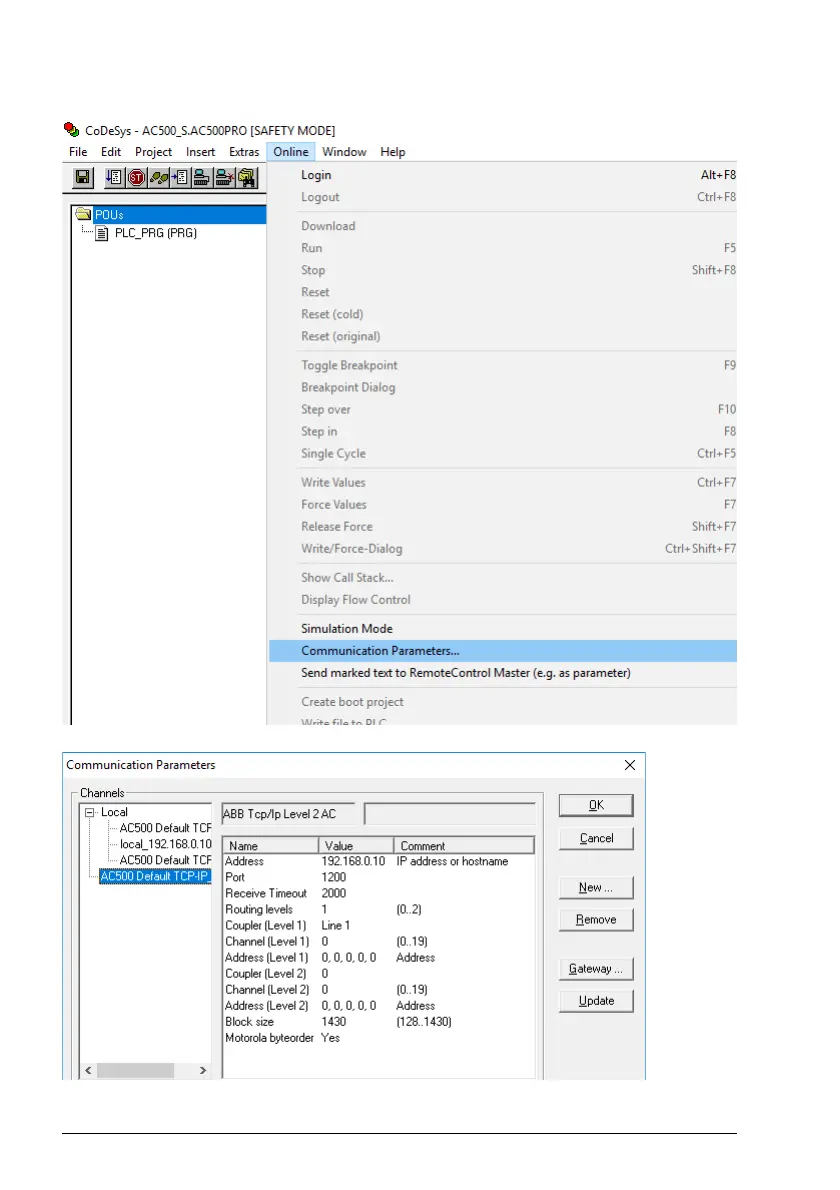Choose Display Flow Control menu entry
Image resolution: width=840 pixels, height=1190 pixels.
click(503, 600)
